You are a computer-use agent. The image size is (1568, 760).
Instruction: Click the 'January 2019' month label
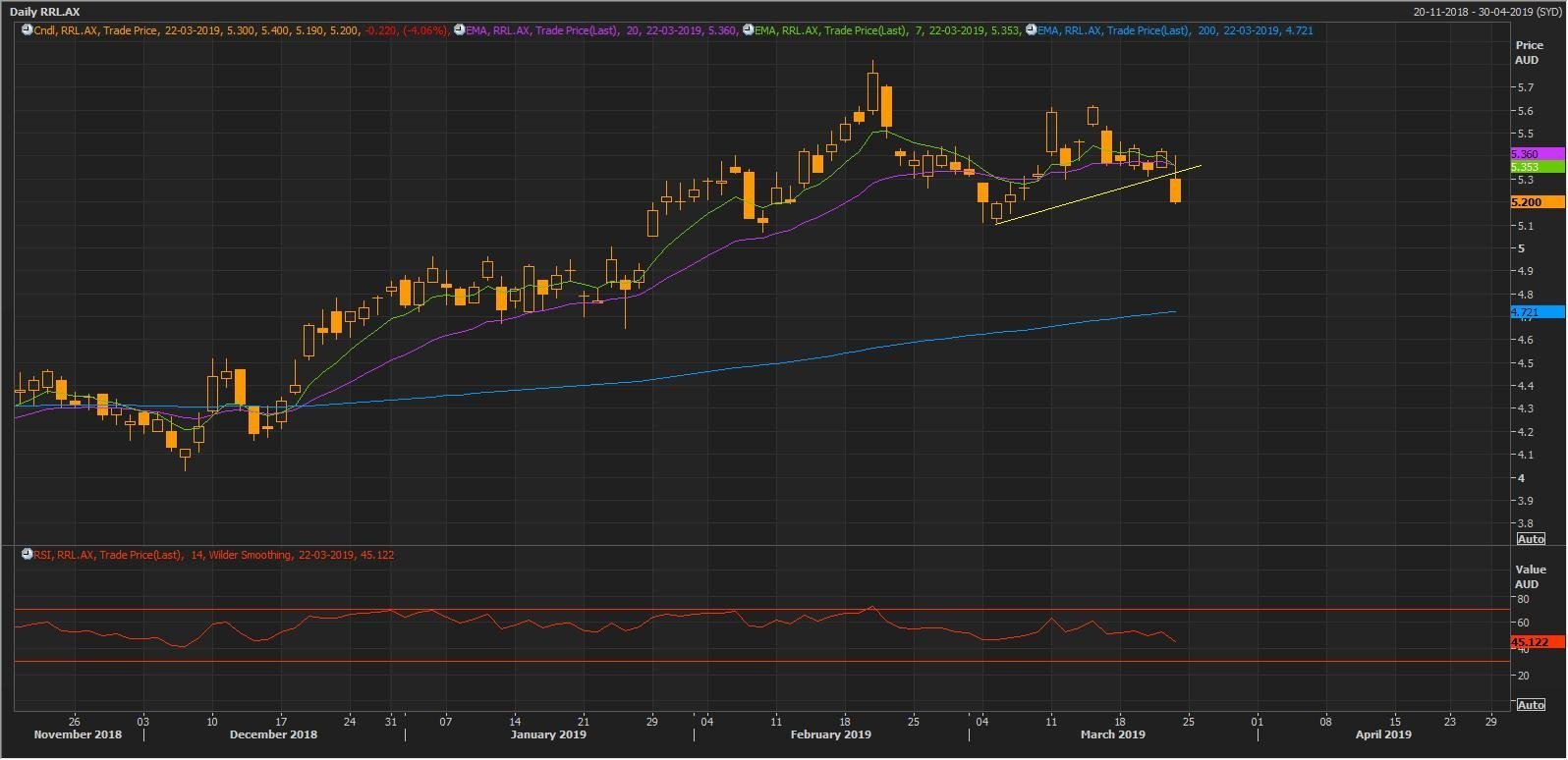pyautogui.click(x=548, y=734)
